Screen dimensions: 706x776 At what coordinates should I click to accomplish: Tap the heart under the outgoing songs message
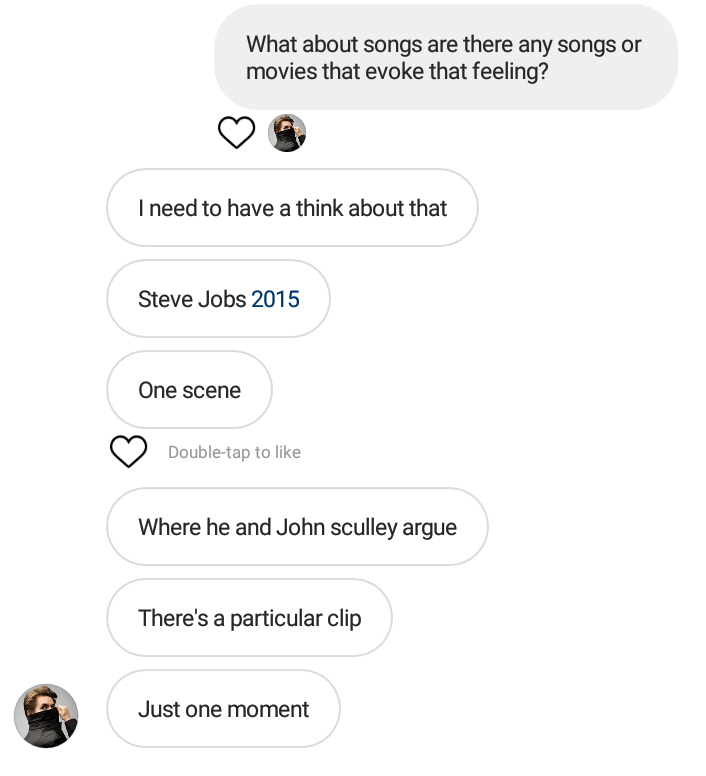(x=236, y=132)
